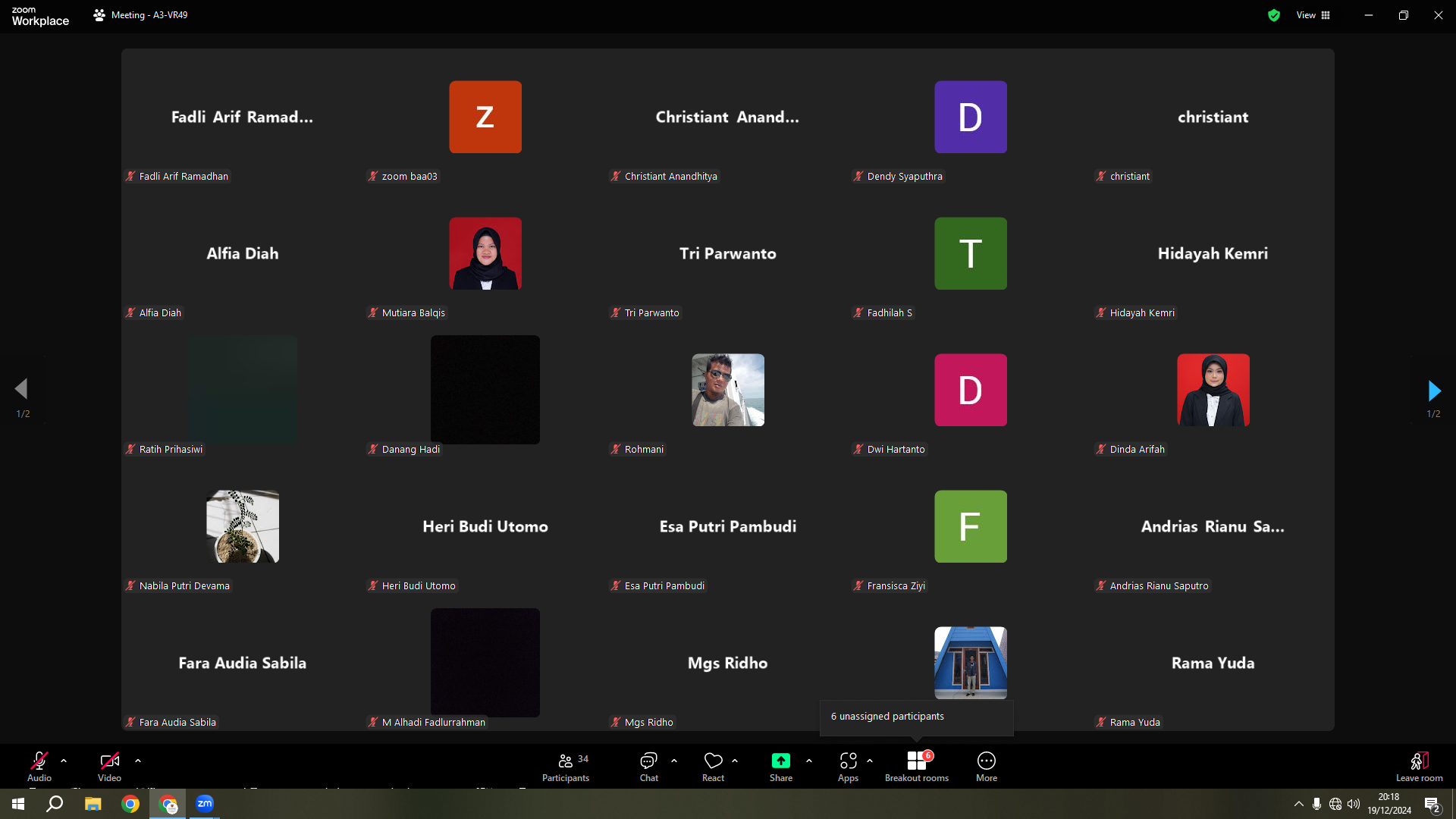
Task: Open Breakout rooms
Action: [917, 767]
